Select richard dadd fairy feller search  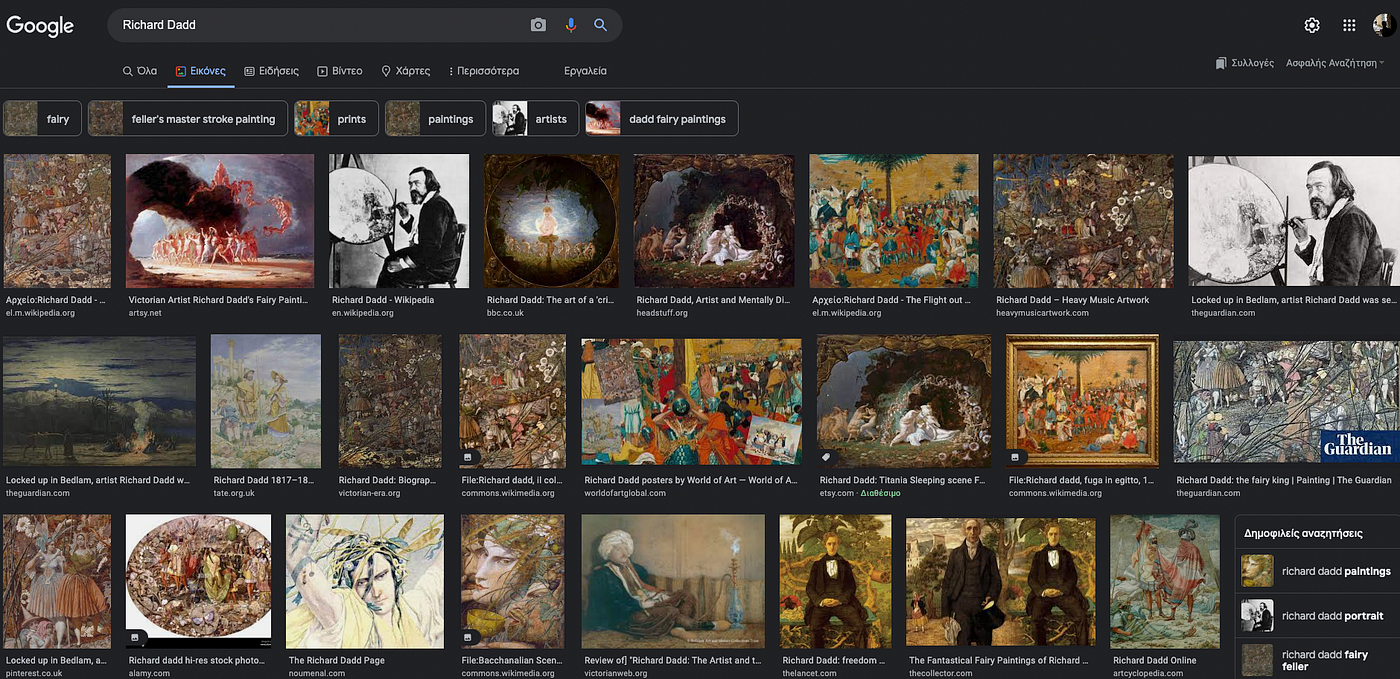pyautogui.click(x=1317, y=661)
